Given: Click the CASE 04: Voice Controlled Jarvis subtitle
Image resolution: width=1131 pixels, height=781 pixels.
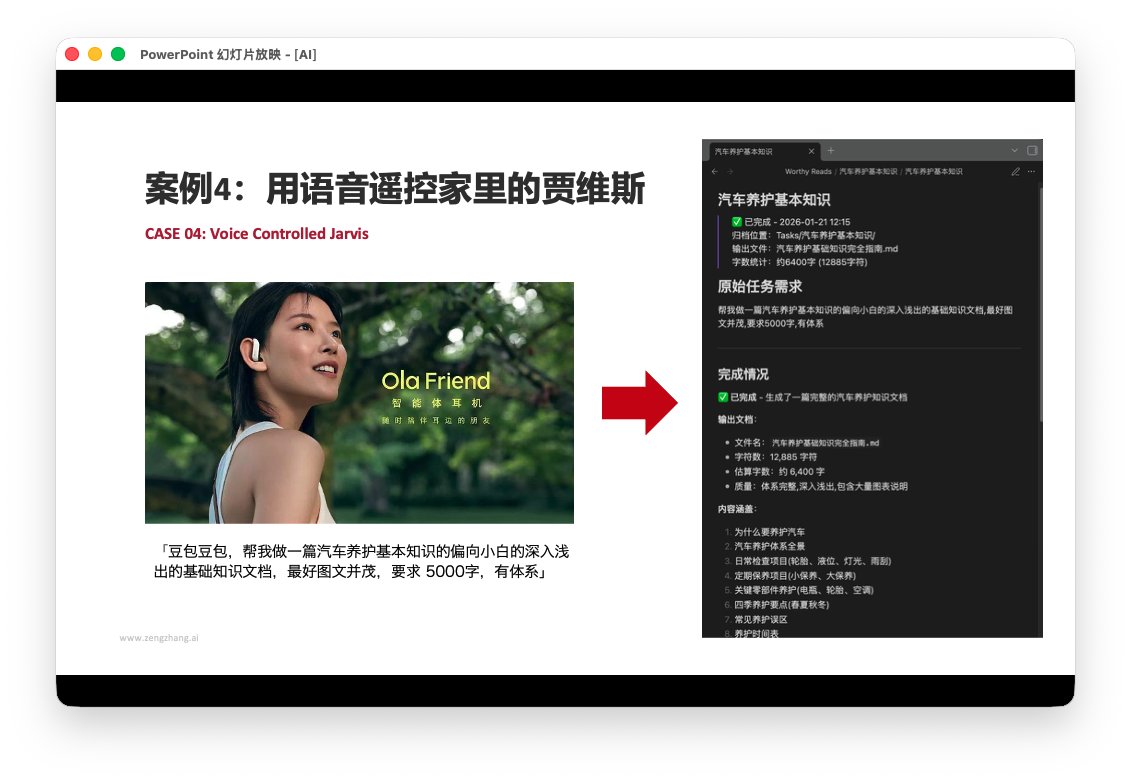Looking at the screenshot, I should (x=257, y=234).
